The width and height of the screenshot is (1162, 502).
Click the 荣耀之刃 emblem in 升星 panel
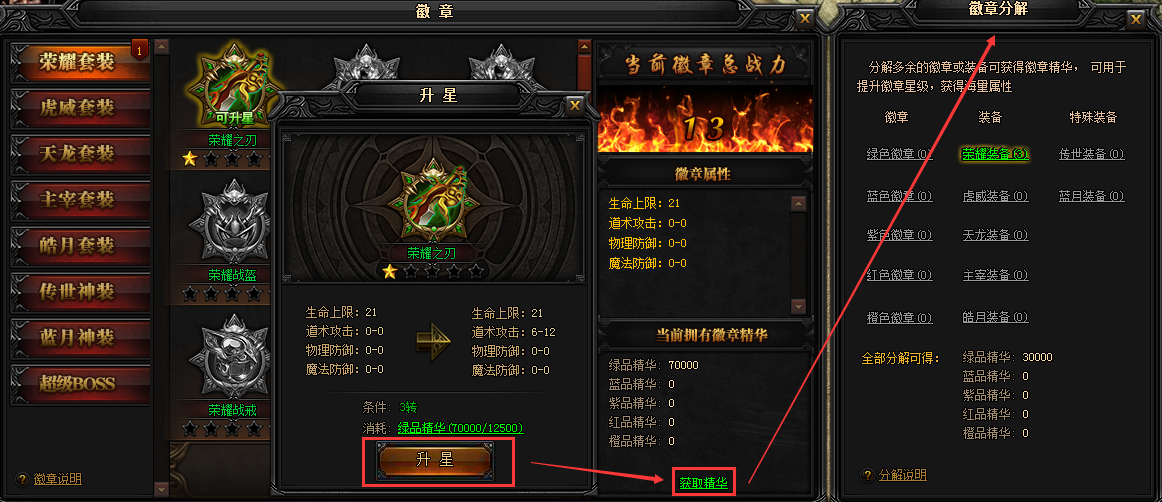430,203
